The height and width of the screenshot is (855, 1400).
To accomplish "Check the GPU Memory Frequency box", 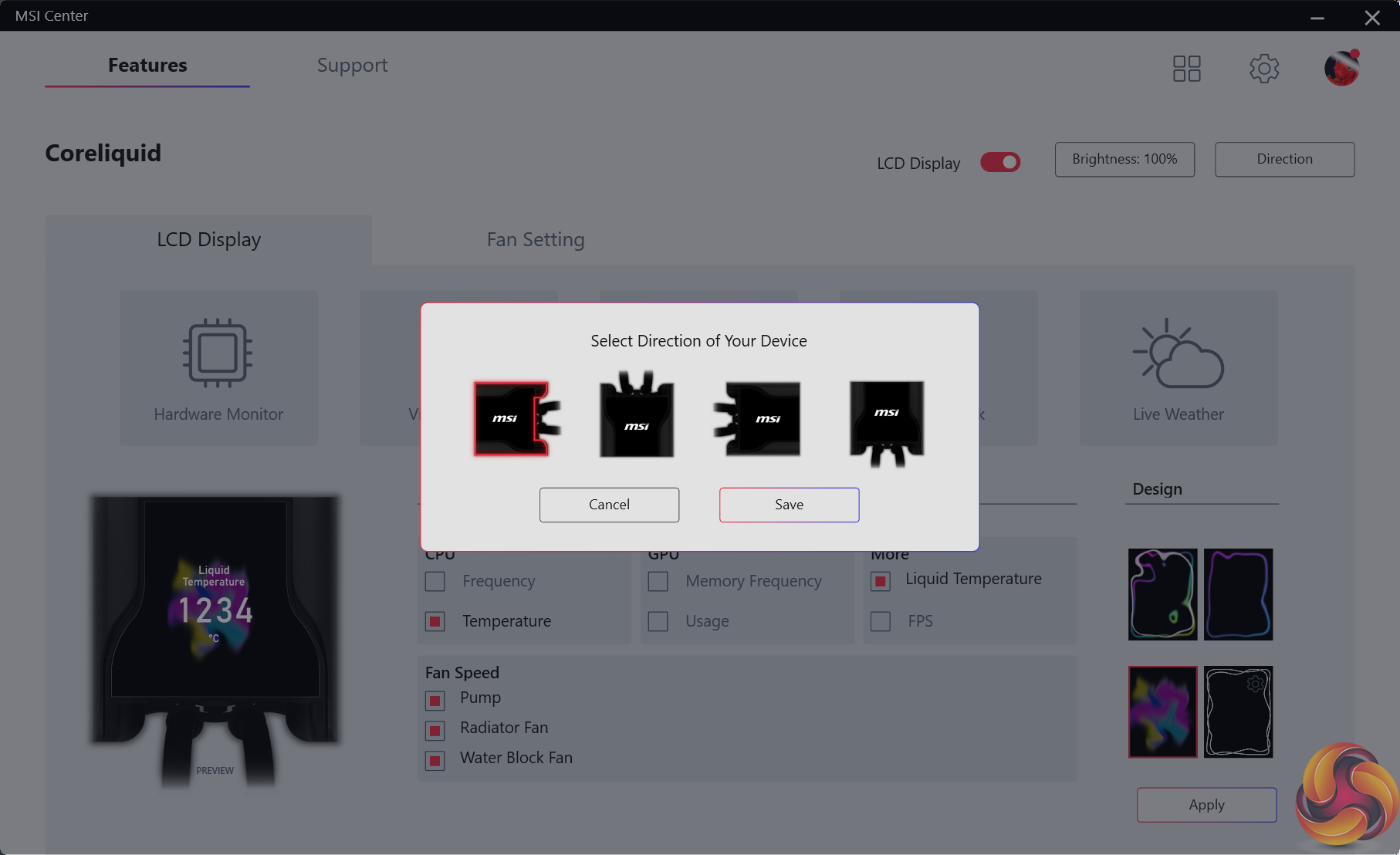I will (658, 581).
